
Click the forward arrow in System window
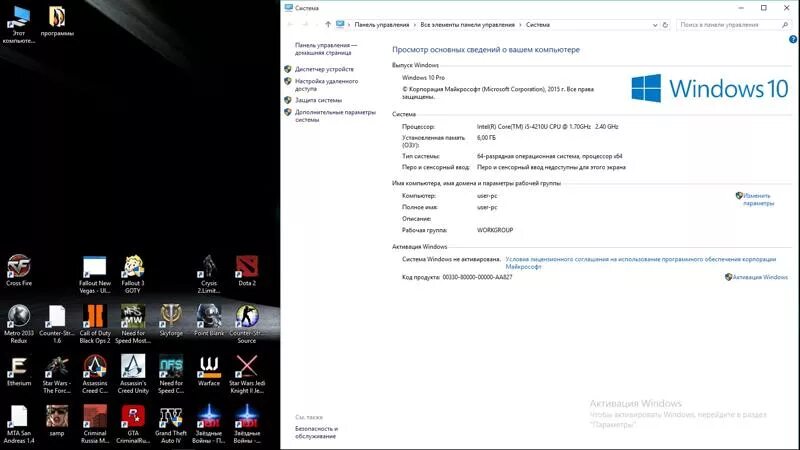pos(305,24)
